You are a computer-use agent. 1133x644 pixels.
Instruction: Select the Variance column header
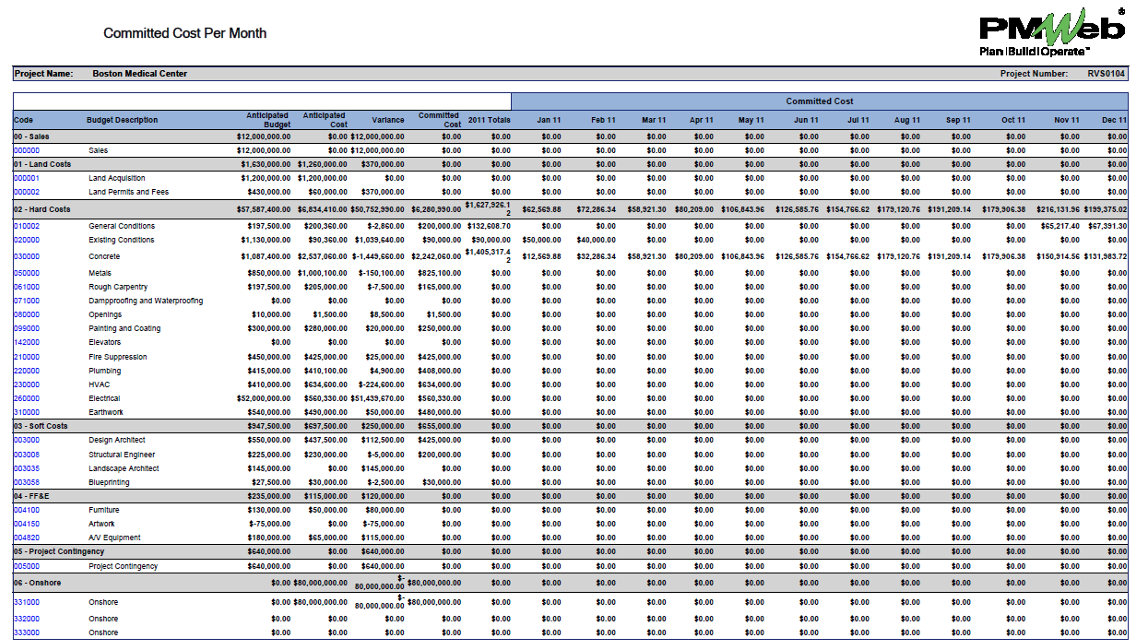[x=388, y=120]
